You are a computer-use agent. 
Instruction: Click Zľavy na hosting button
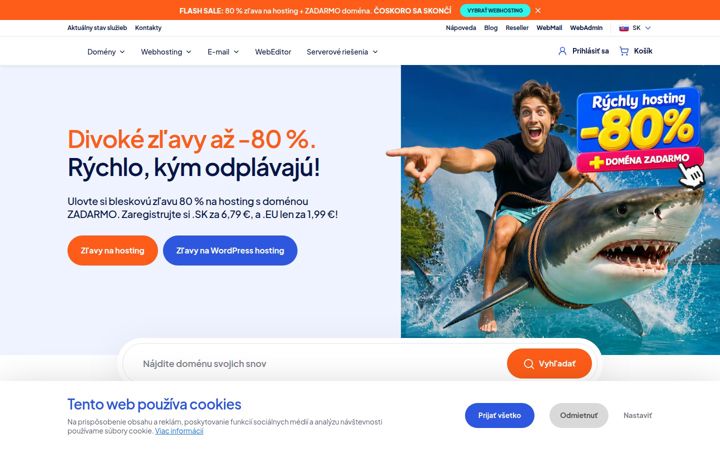(x=112, y=250)
